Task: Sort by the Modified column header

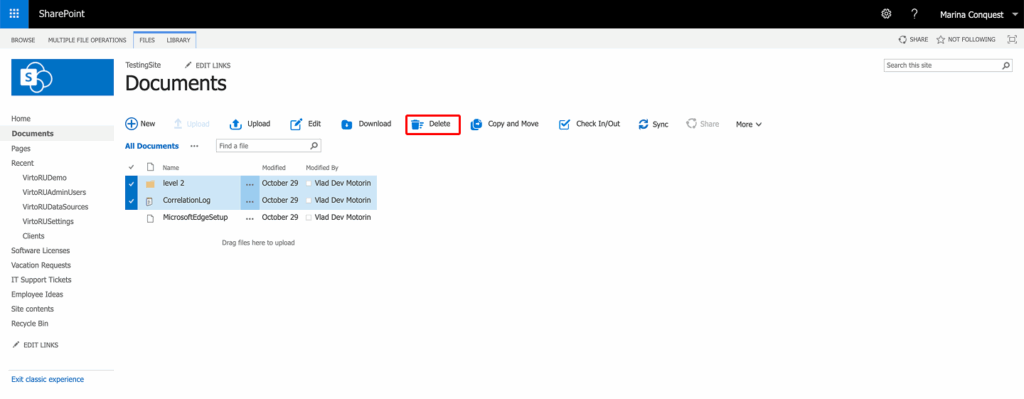Action: pyautogui.click(x=274, y=168)
